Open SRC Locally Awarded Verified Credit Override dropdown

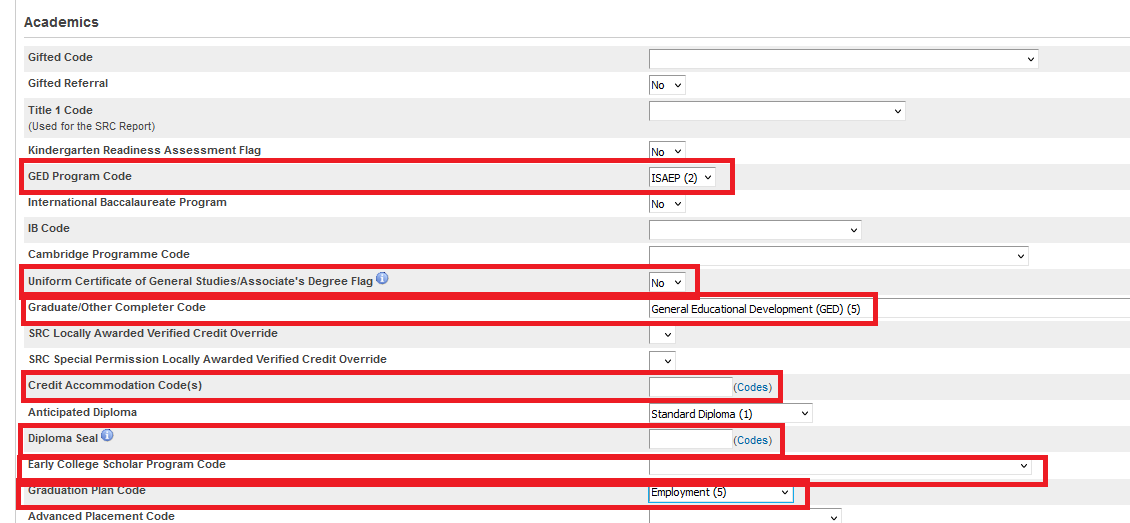click(662, 335)
